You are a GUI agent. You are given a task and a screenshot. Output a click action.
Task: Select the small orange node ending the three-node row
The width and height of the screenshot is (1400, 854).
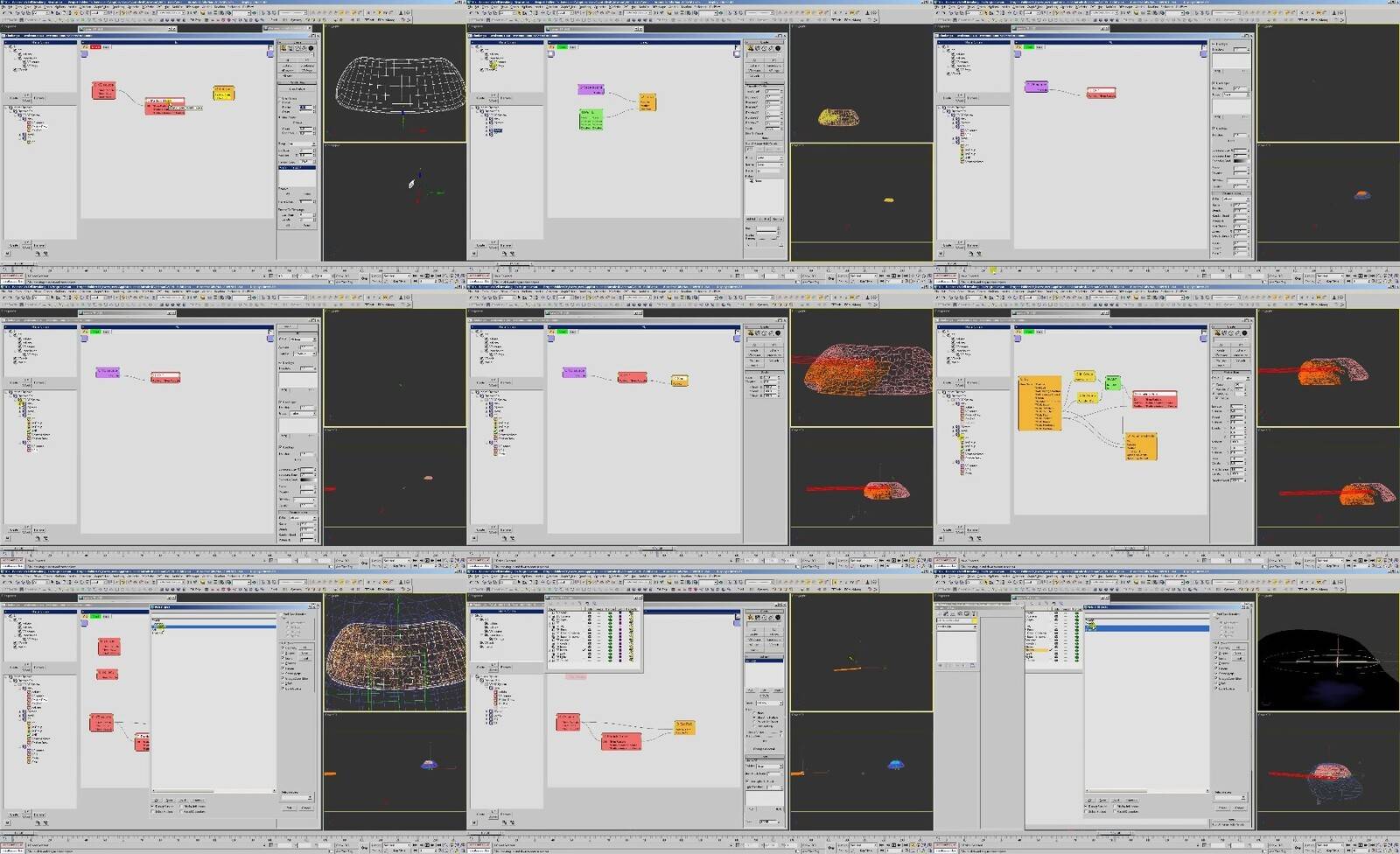pos(679,380)
